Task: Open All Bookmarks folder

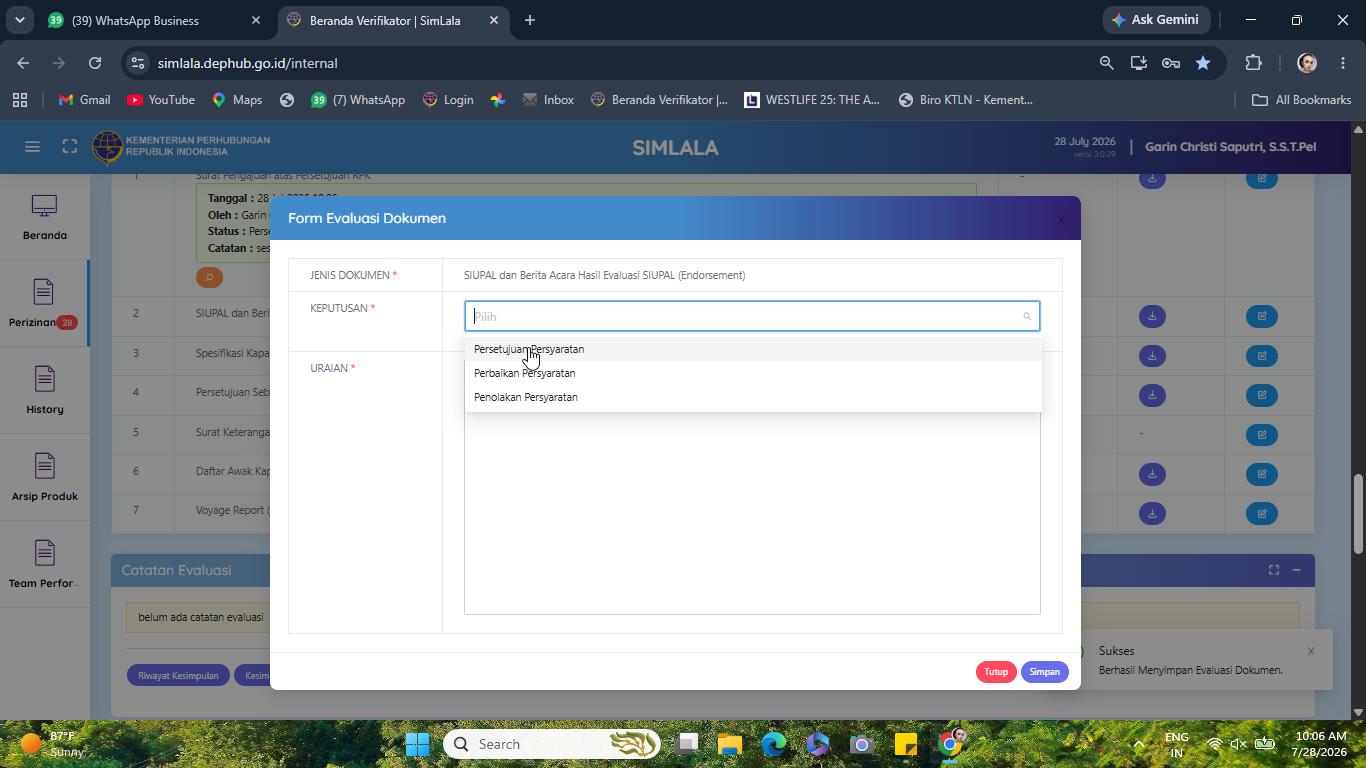Action: coord(1301,100)
